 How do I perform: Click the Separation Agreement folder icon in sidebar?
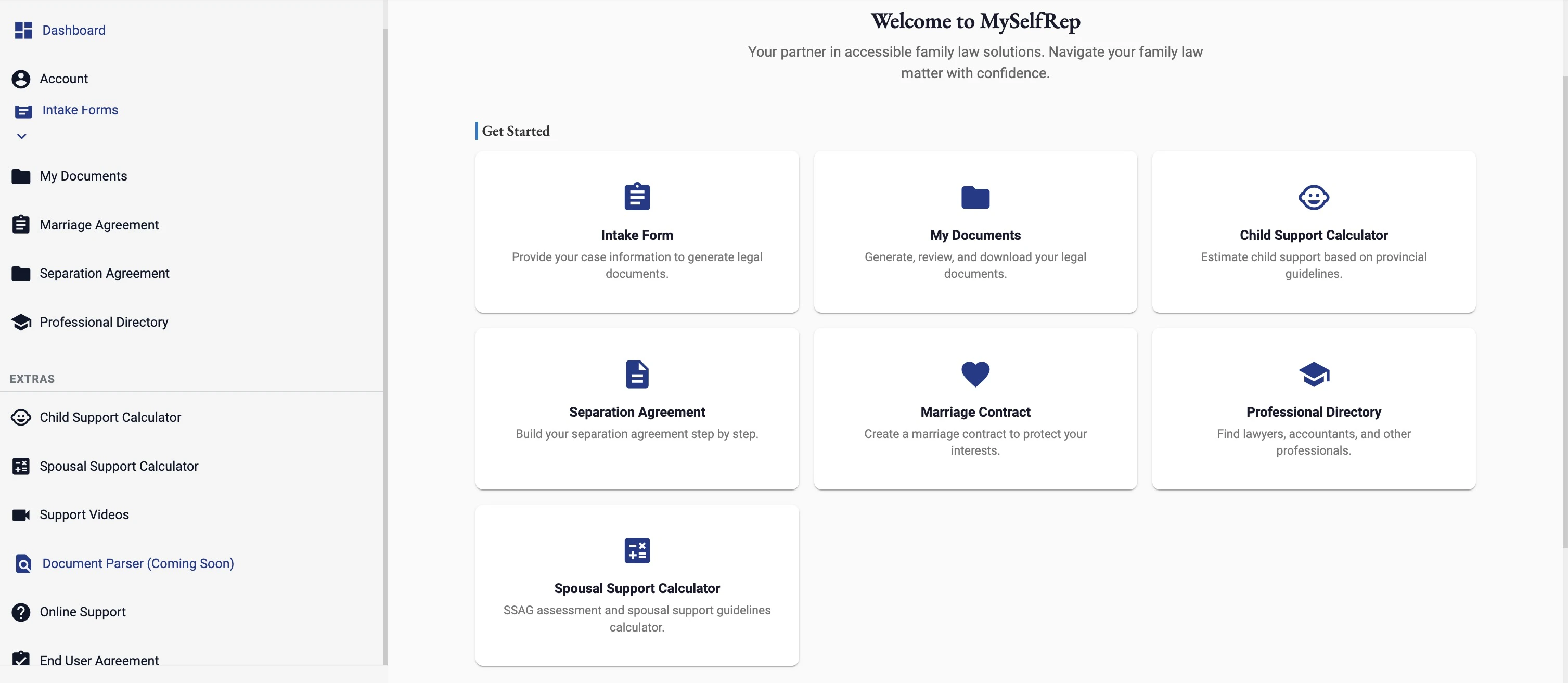[21, 274]
